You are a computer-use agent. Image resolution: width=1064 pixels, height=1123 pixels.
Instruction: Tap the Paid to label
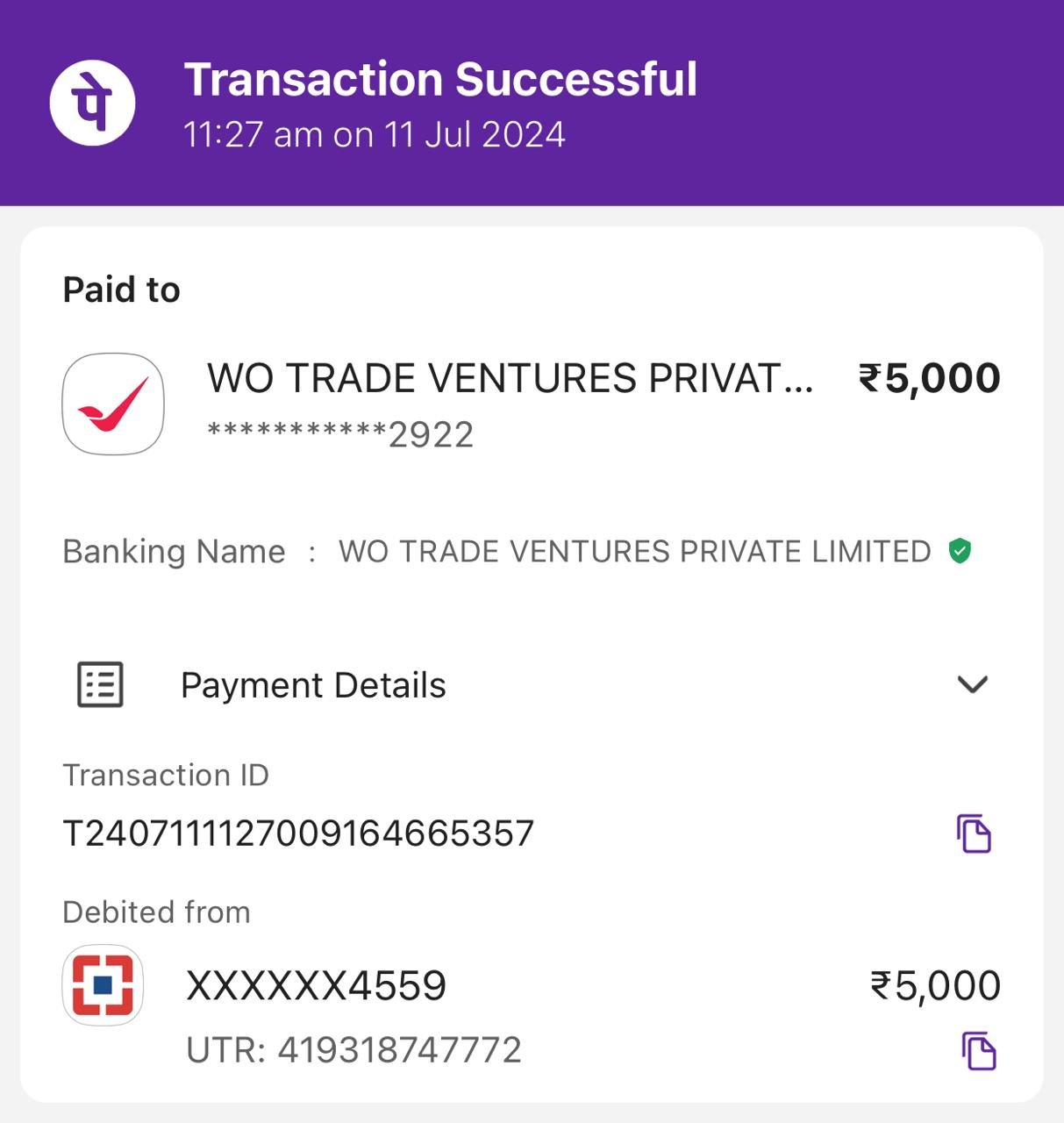(121, 290)
